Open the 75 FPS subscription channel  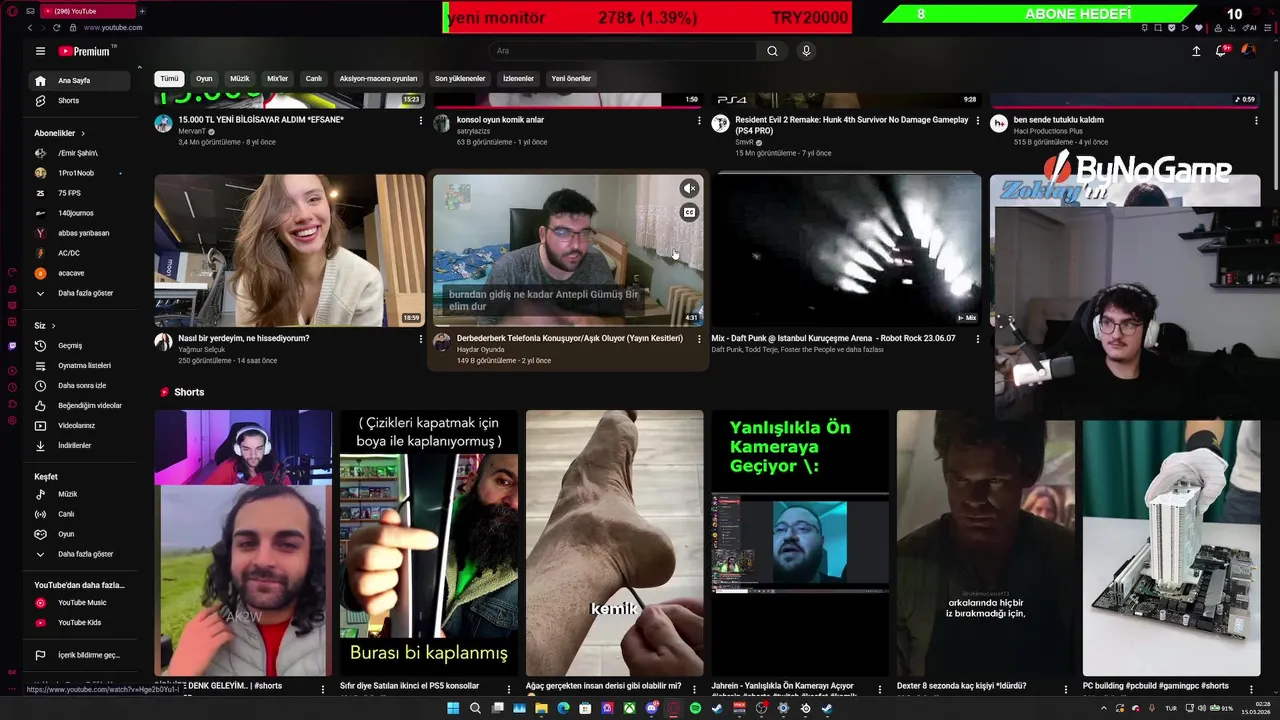coord(80,193)
